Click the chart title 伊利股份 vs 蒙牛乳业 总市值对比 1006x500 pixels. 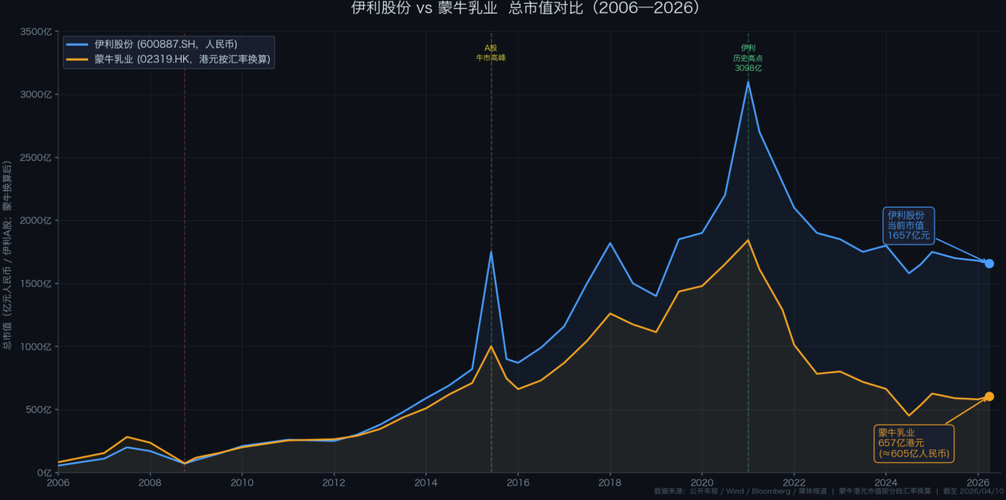click(x=525, y=8)
